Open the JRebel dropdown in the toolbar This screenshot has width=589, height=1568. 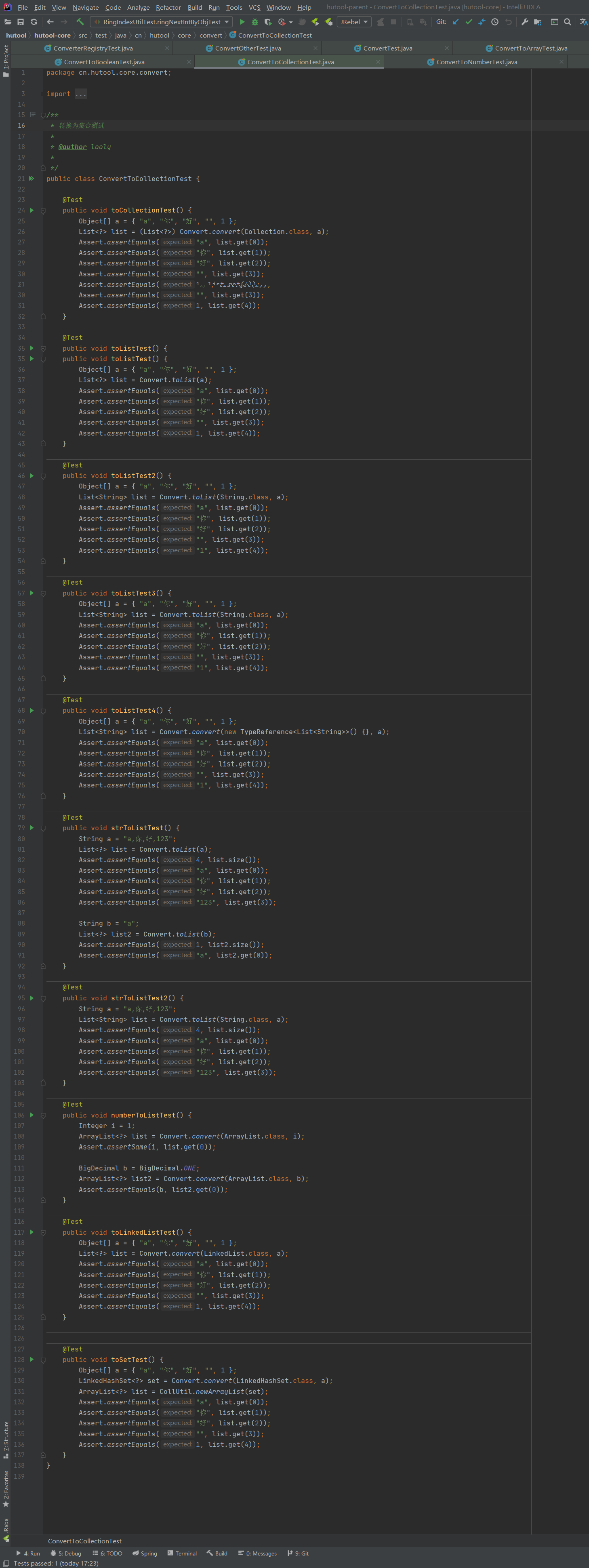click(353, 22)
